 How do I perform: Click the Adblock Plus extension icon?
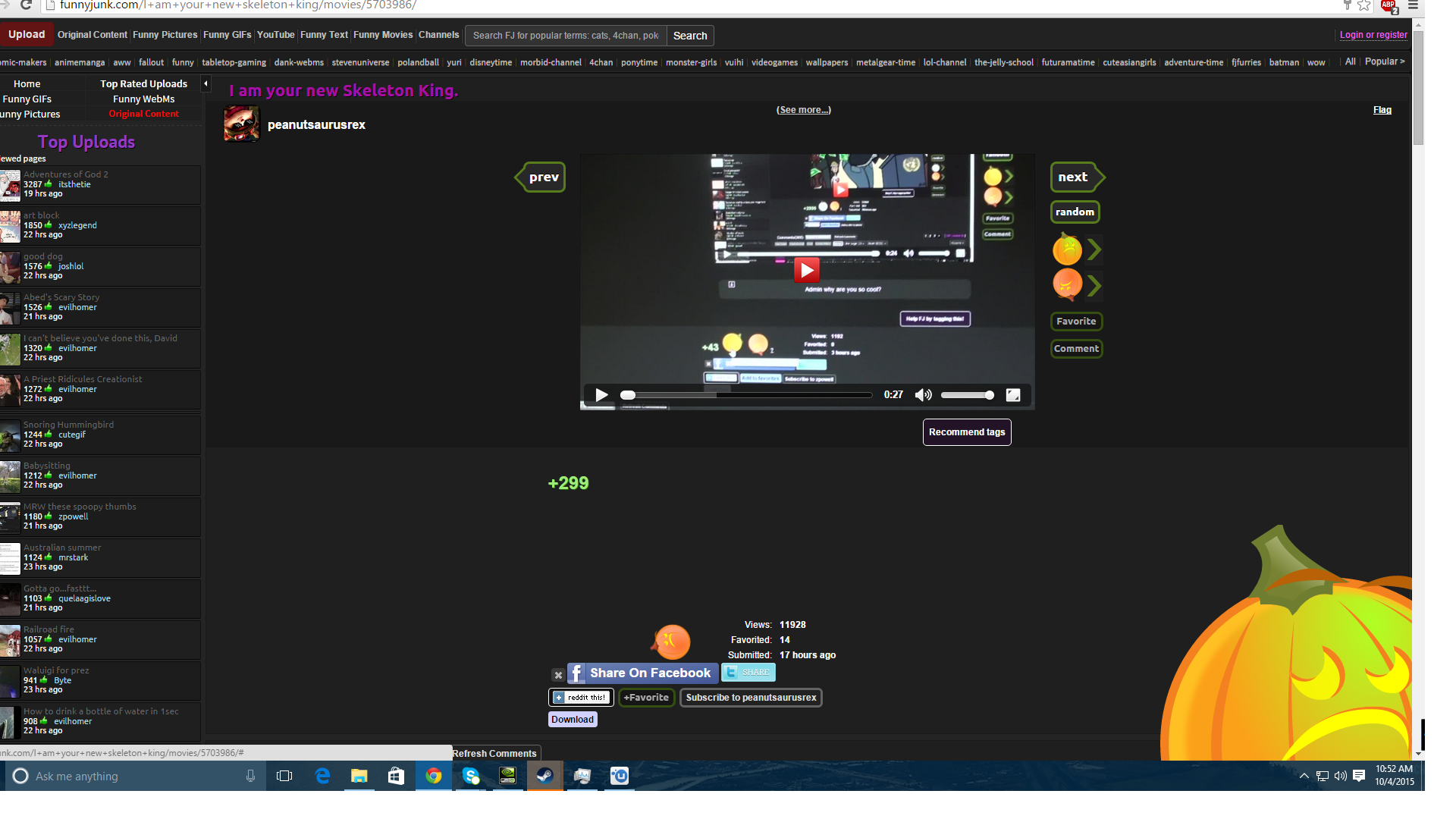pos(1389,6)
